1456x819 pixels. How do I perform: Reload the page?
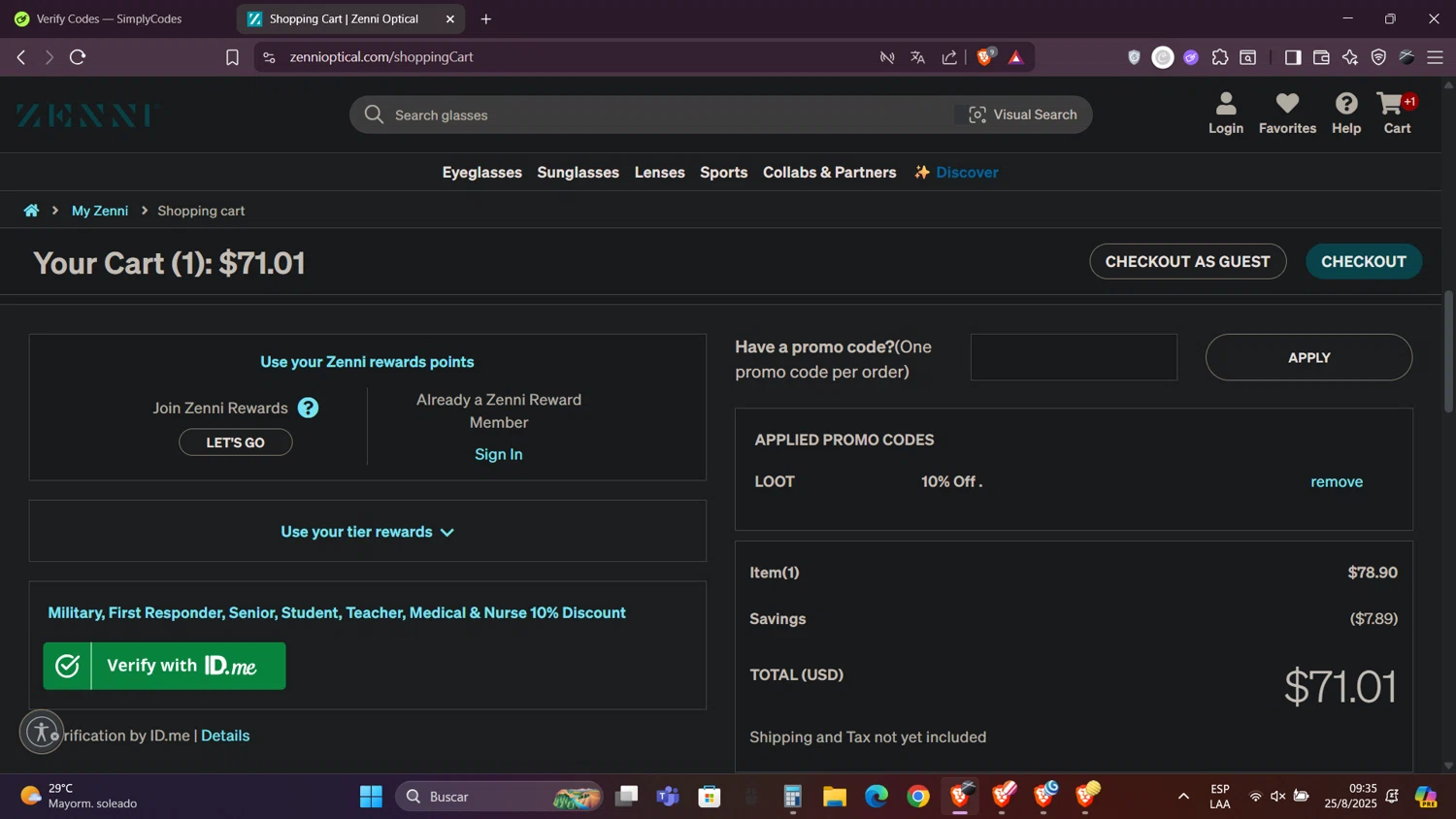78,57
